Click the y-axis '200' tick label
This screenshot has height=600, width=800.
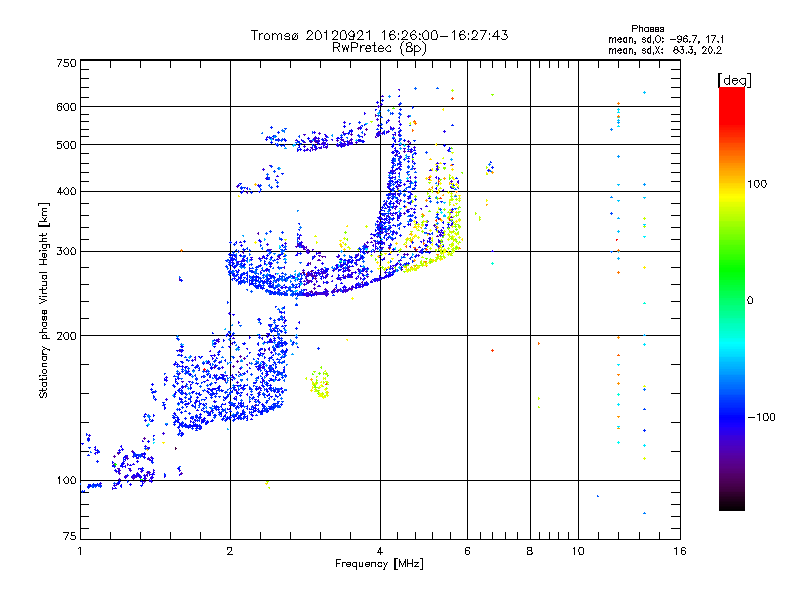pos(66,336)
